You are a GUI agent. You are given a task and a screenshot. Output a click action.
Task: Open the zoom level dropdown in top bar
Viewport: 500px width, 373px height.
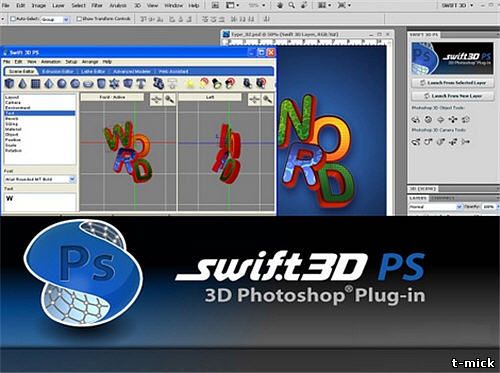[257, 6]
